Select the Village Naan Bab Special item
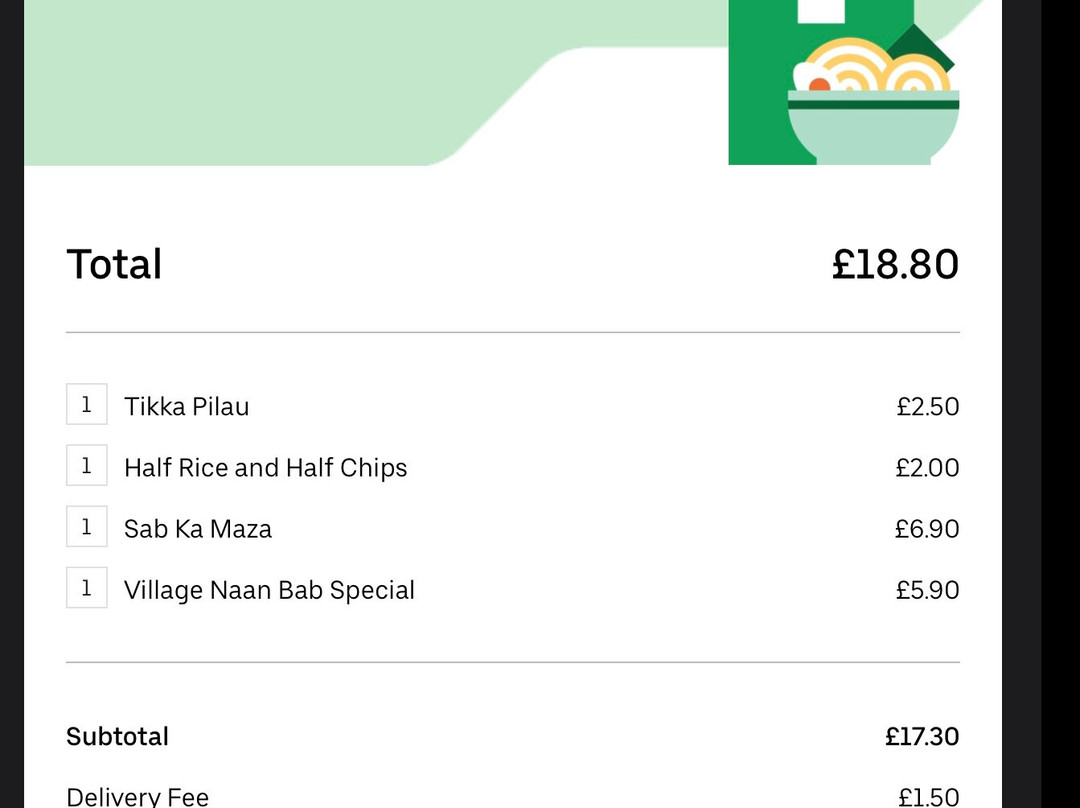Viewport: 1080px width, 808px height. 269,590
